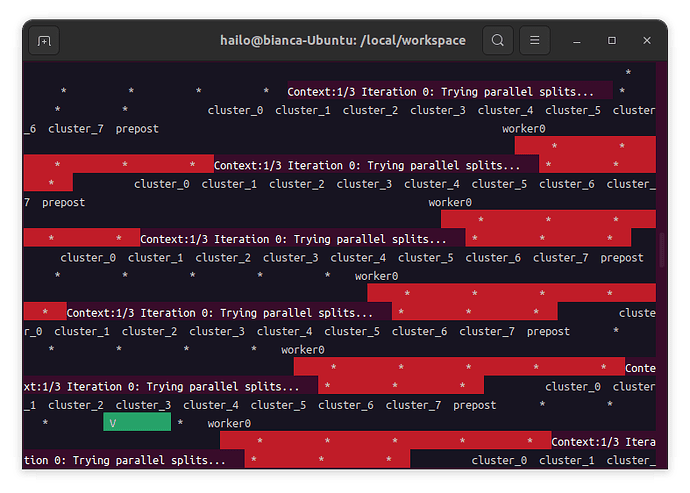Click worker0 text beside the green block
The width and height of the screenshot is (690, 493).
pos(229,424)
